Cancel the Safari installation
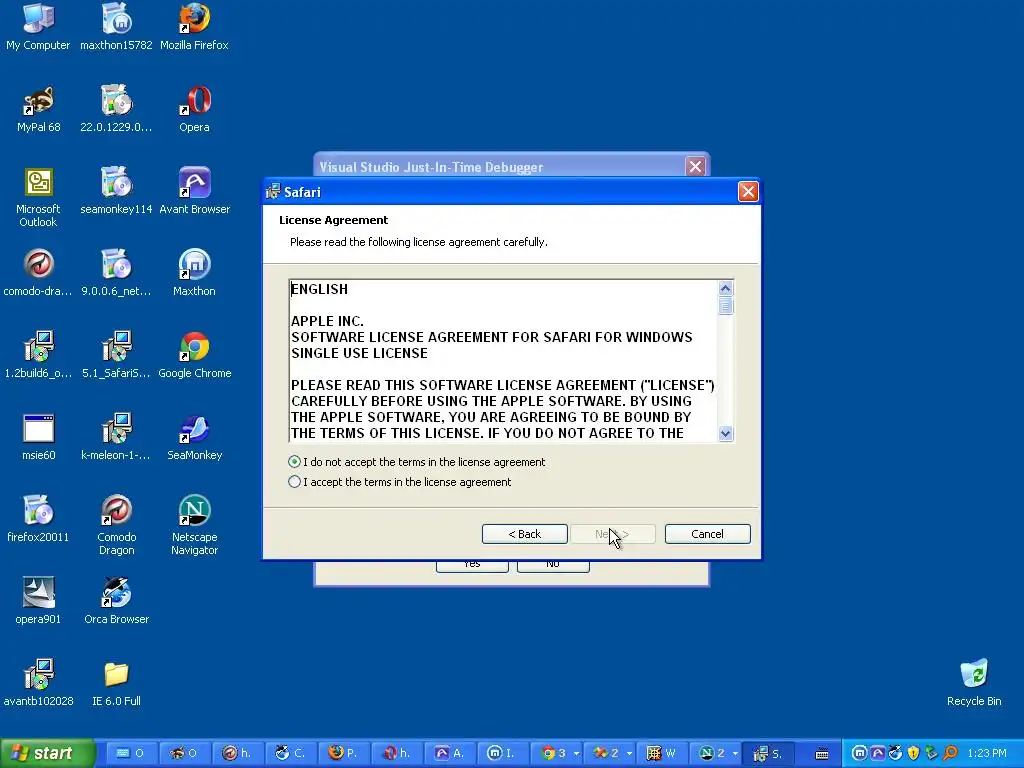 click(x=707, y=534)
